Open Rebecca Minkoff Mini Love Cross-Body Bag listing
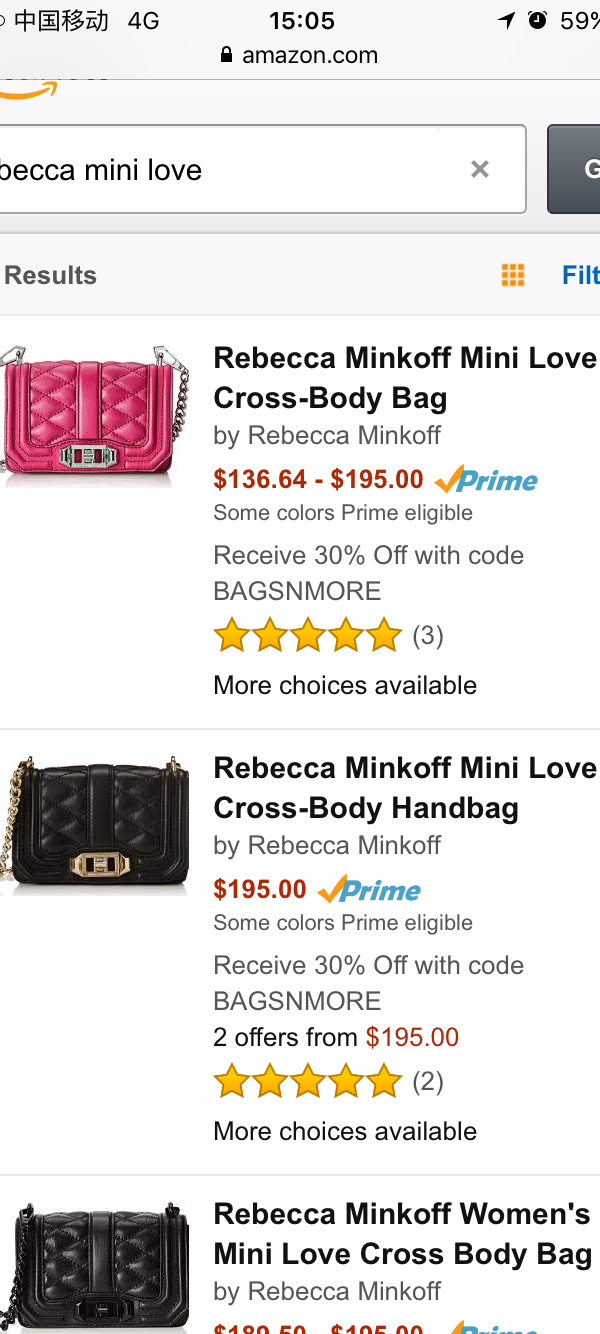600x1334 pixels. 404,378
